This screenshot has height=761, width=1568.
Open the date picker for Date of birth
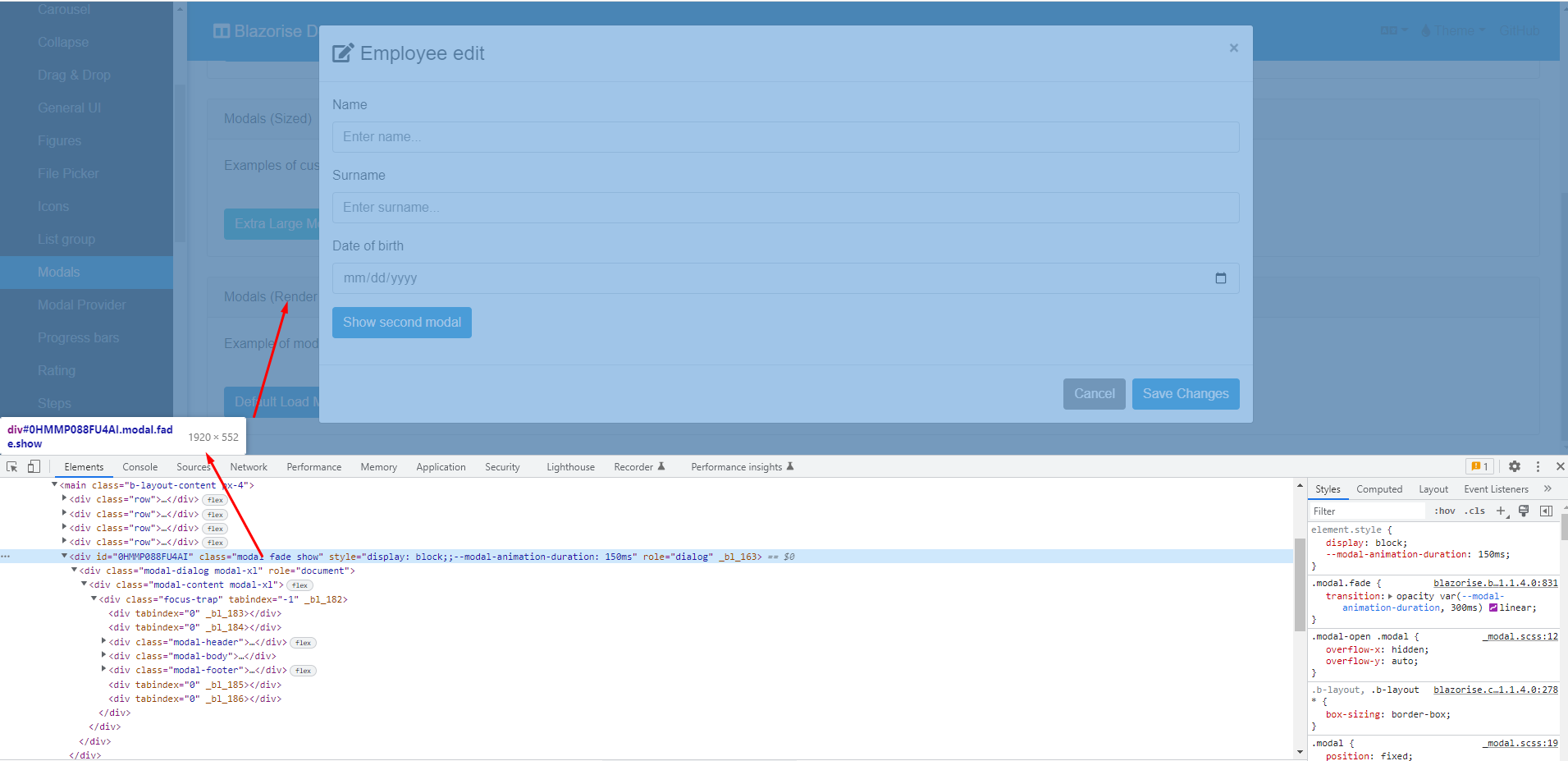point(1220,278)
